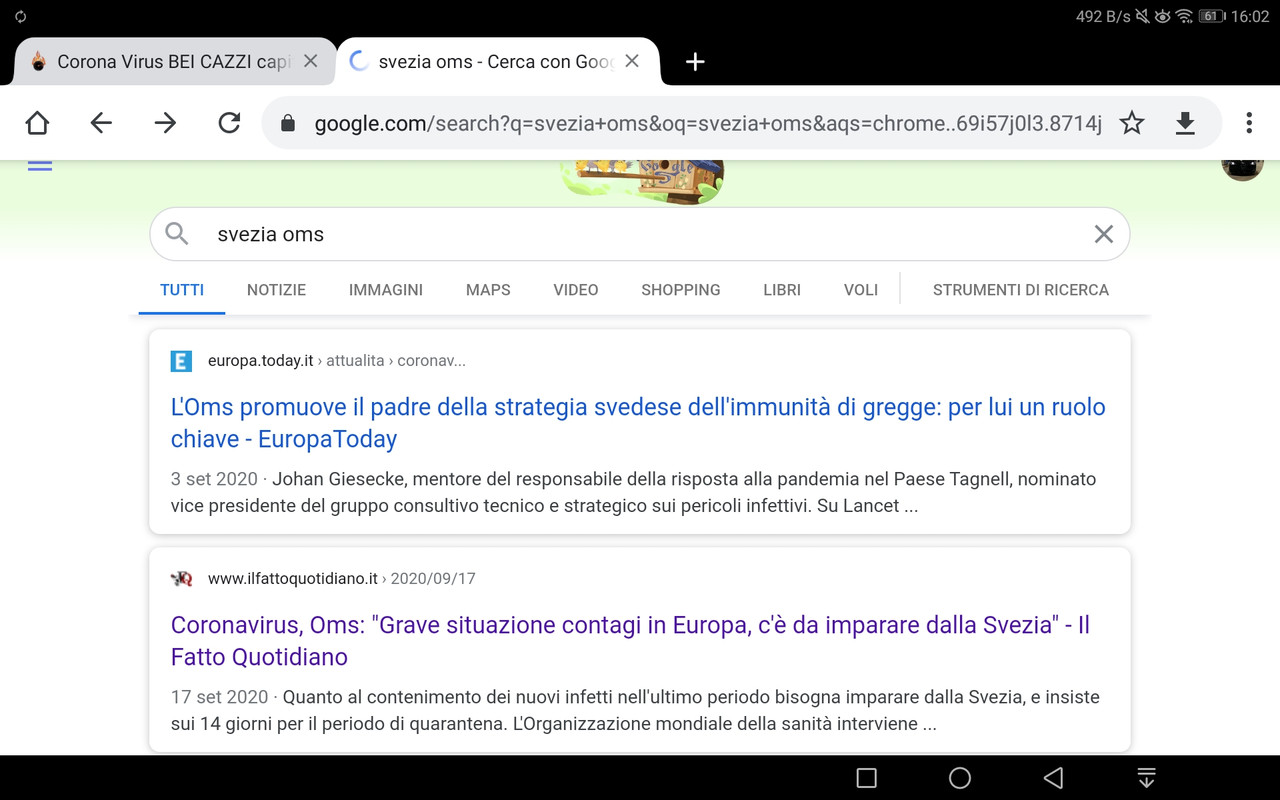Tap the Chrome home icon
Screen dimensions: 1280x800
point(37,123)
